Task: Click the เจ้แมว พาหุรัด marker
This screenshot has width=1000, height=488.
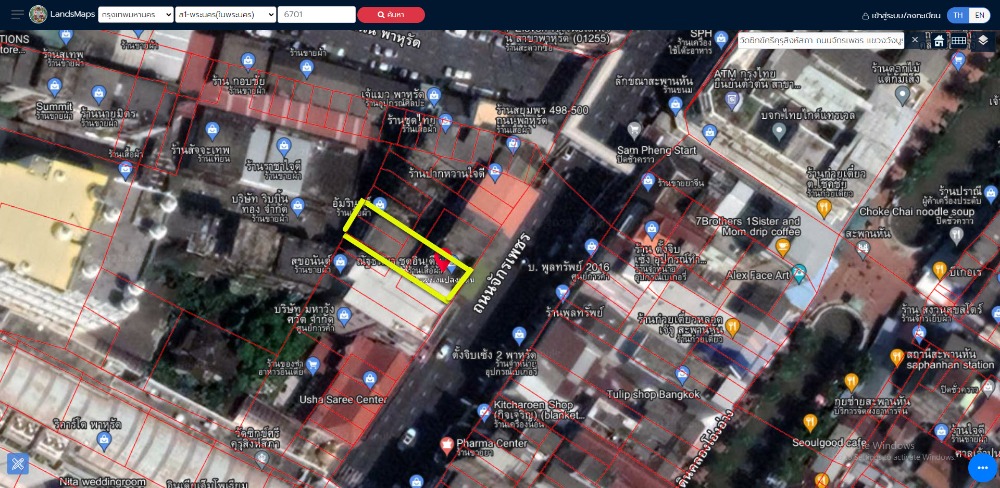Action: click(x=434, y=97)
